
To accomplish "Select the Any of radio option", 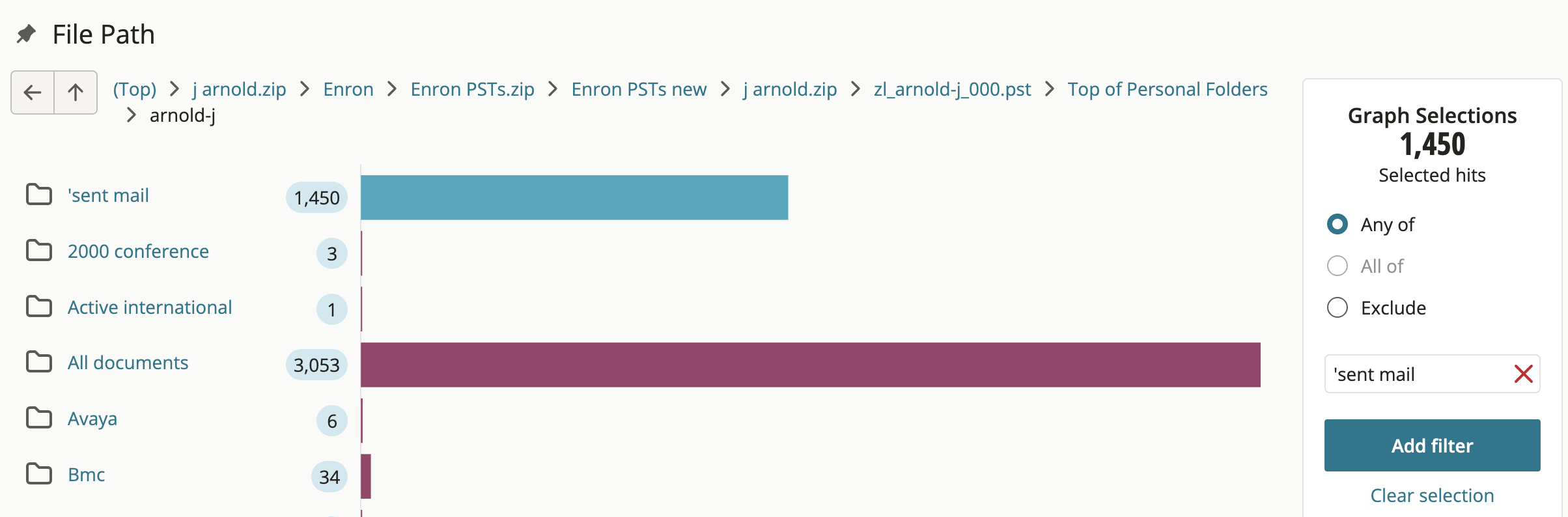I will [x=1337, y=224].
